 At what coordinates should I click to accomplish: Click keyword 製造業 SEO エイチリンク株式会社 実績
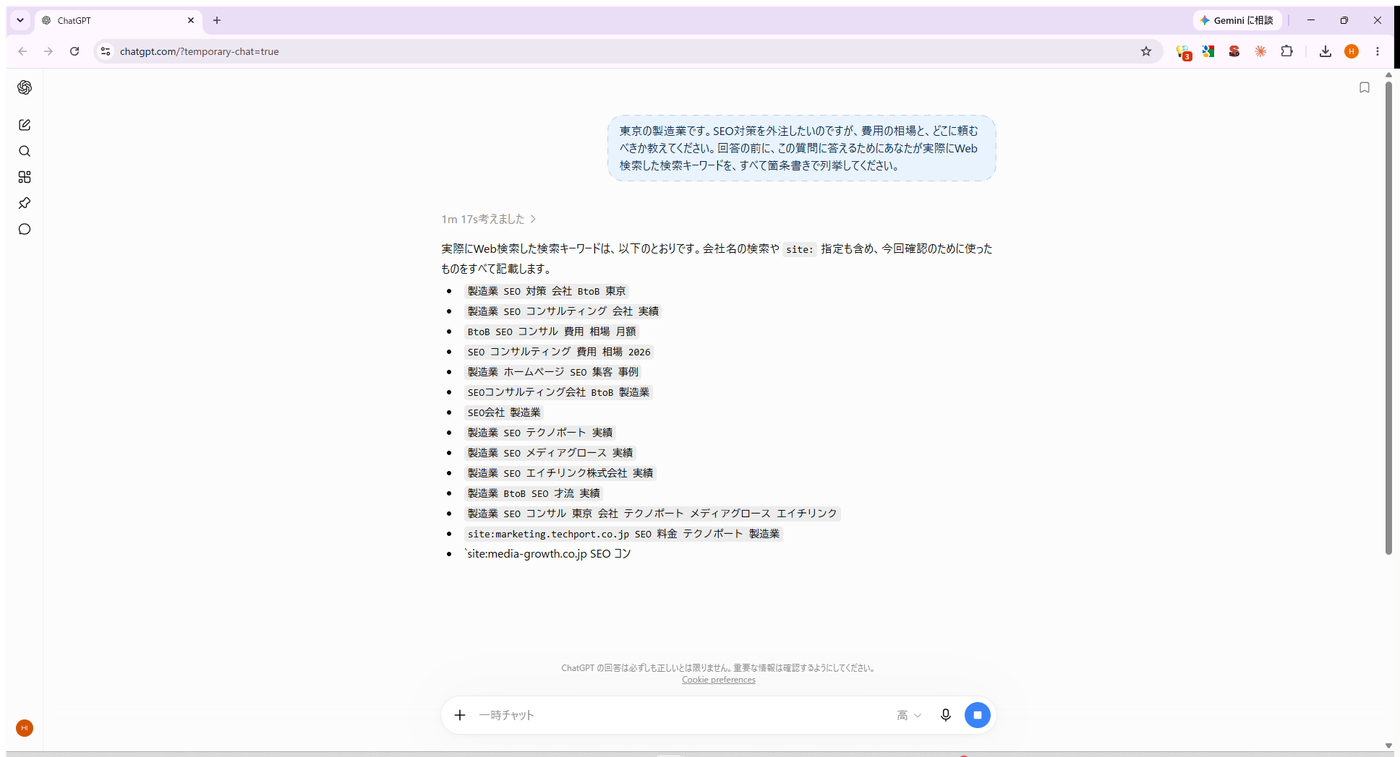[x=560, y=473]
